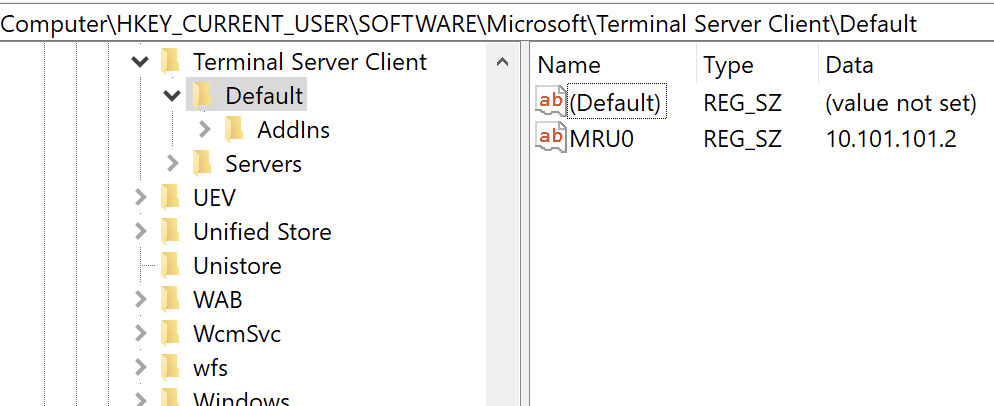Expand the Unified Store key
Screen dimensions: 994x406
coord(141,232)
